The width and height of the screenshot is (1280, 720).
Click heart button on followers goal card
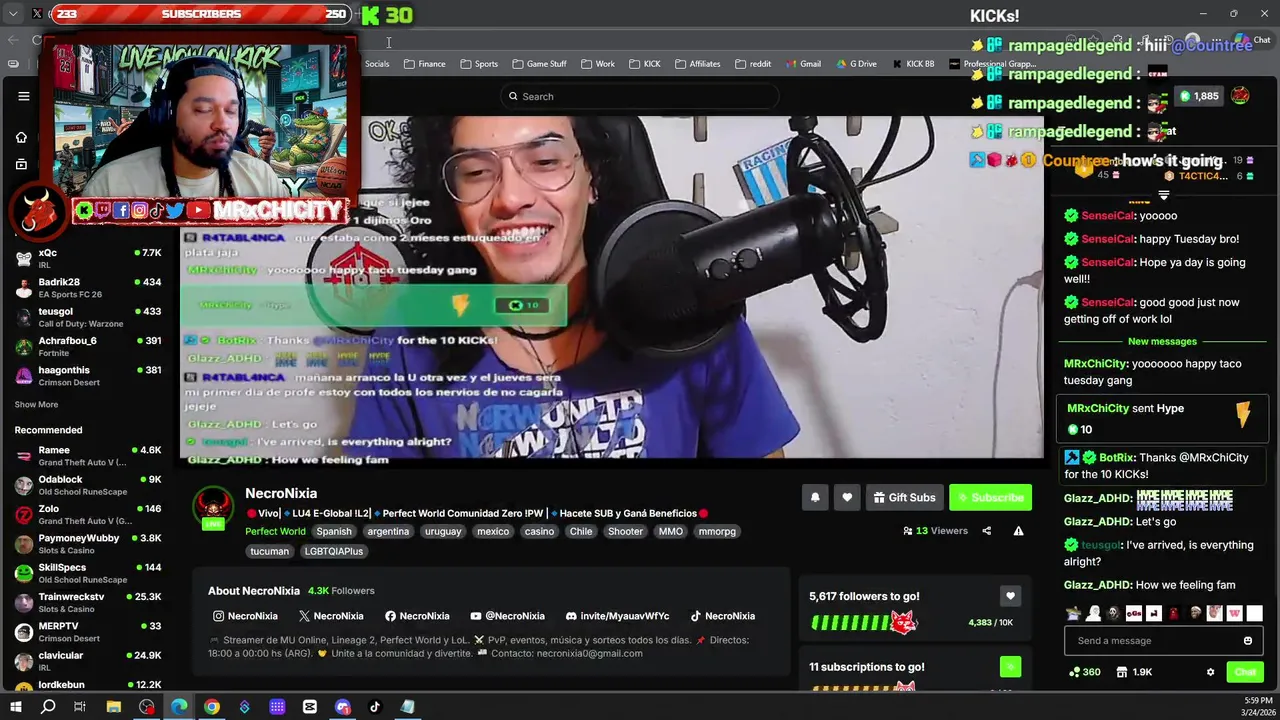pos(1010,596)
